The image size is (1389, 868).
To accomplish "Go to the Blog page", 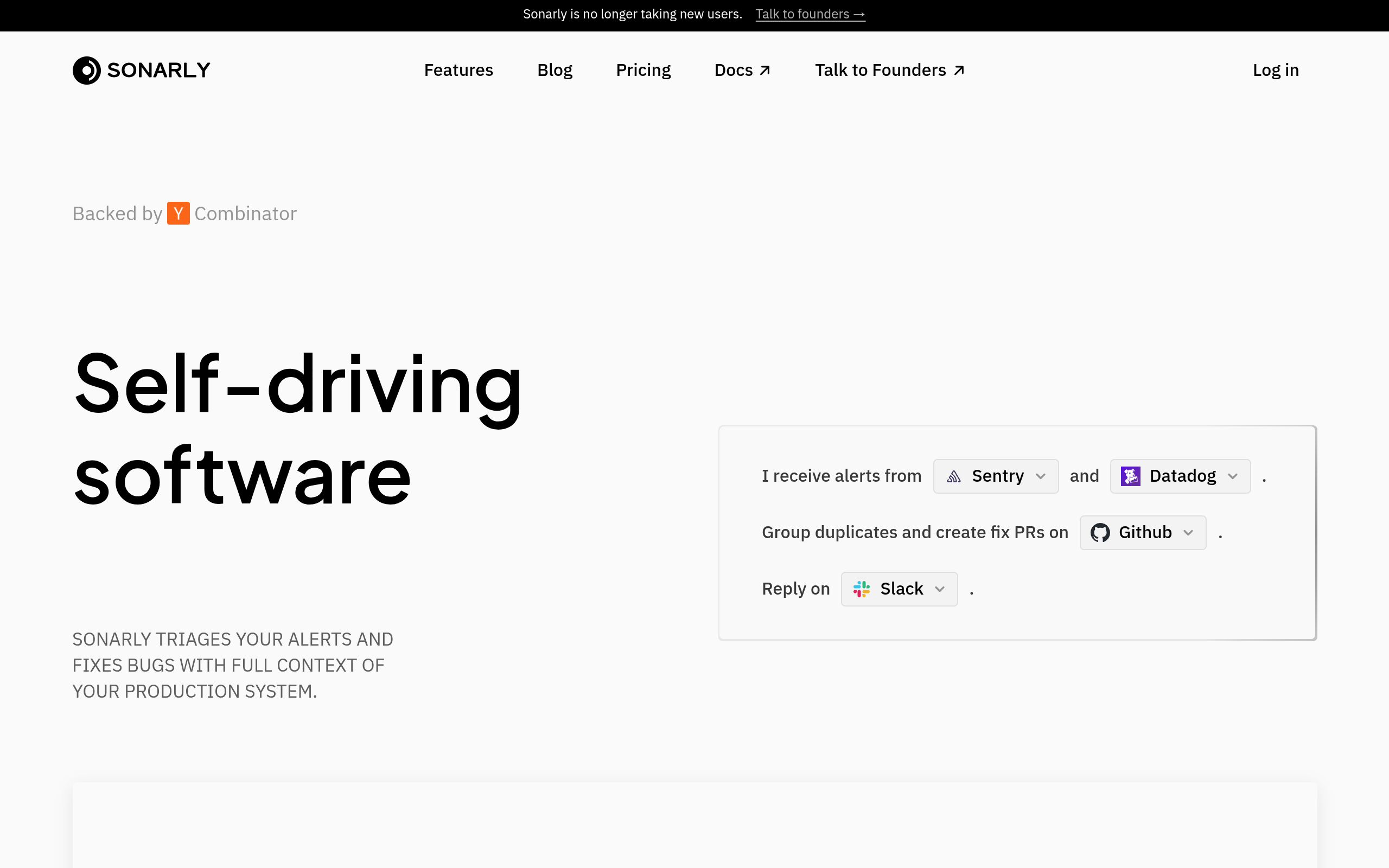I will (x=555, y=70).
